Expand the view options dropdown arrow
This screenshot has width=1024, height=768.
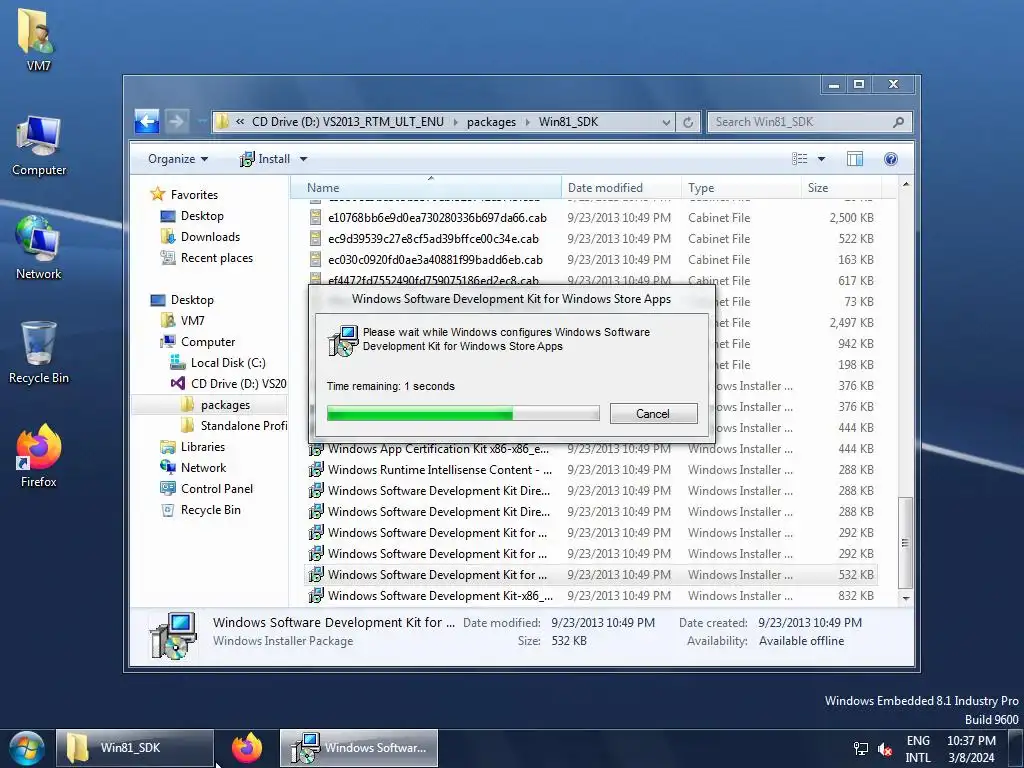click(x=822, y=159)
